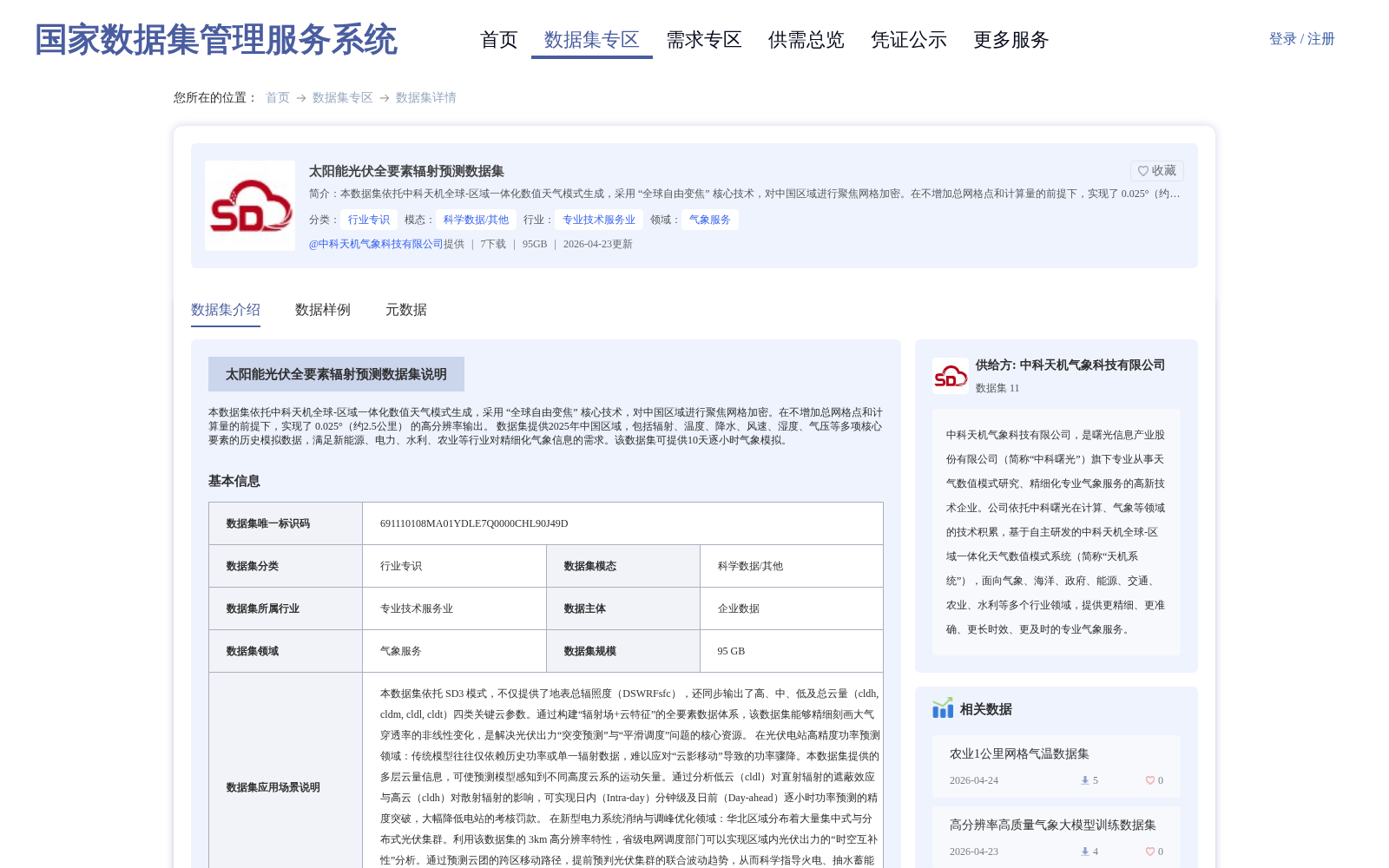Click the 数据集唯一标识码 table label
This screenshot has height=868, width=1389.
pyautogui.click(x=268, y=523)
